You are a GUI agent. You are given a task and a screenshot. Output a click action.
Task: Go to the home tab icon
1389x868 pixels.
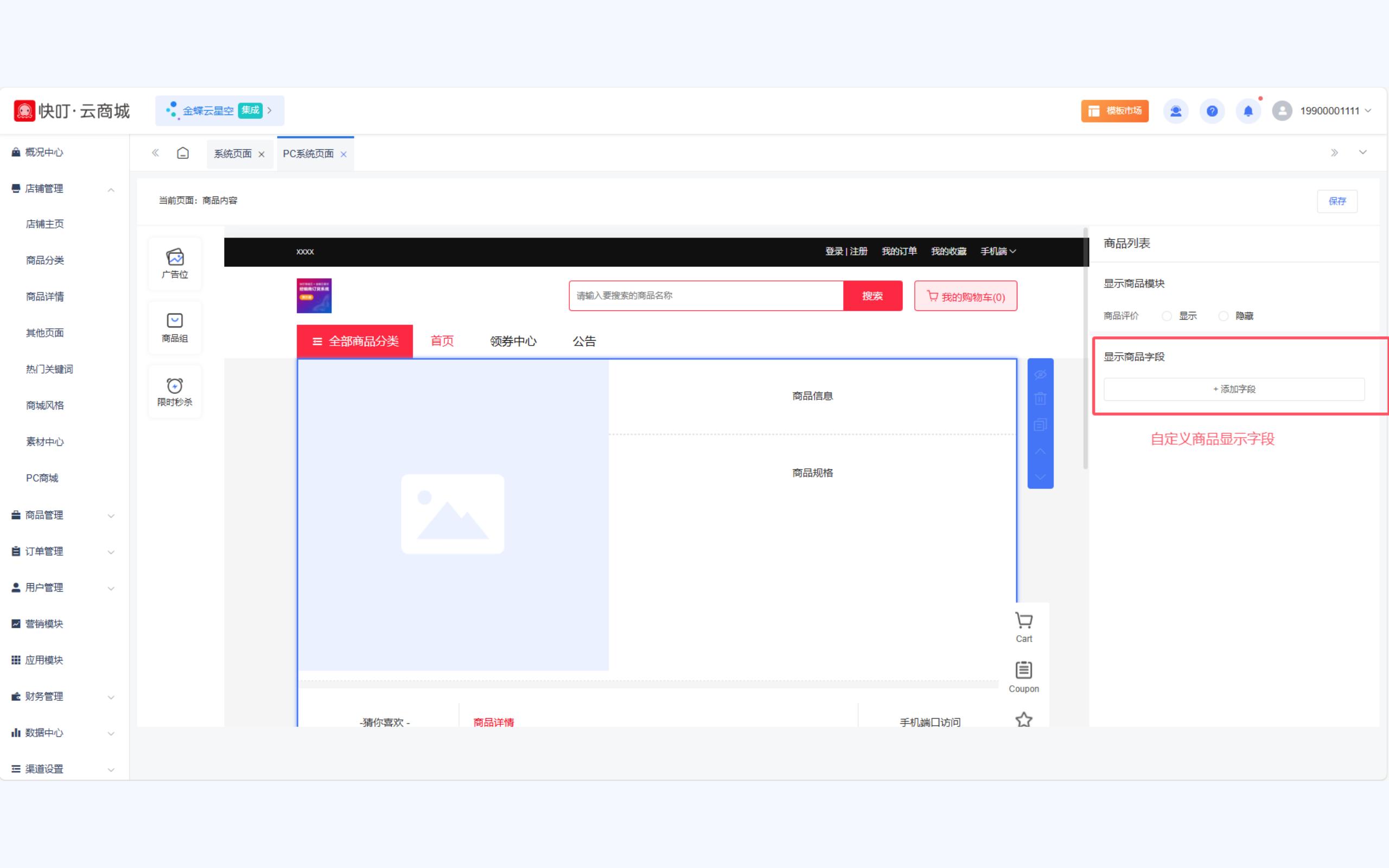click(x=182, y=154)
